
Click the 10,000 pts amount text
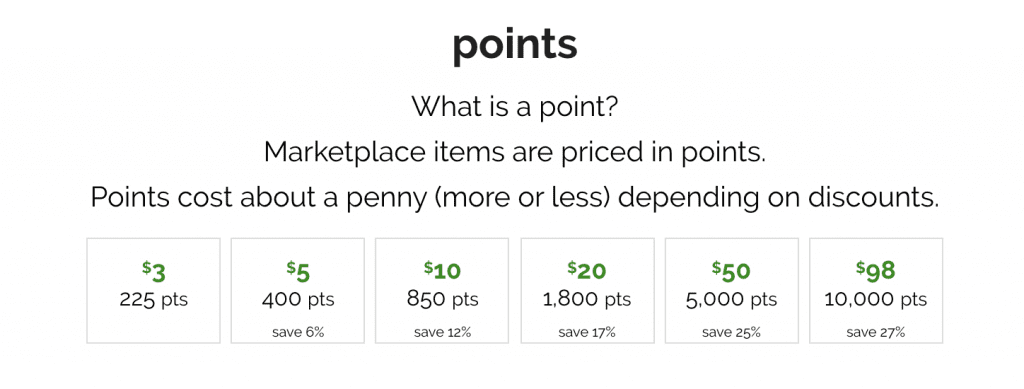tap(876, 300)
